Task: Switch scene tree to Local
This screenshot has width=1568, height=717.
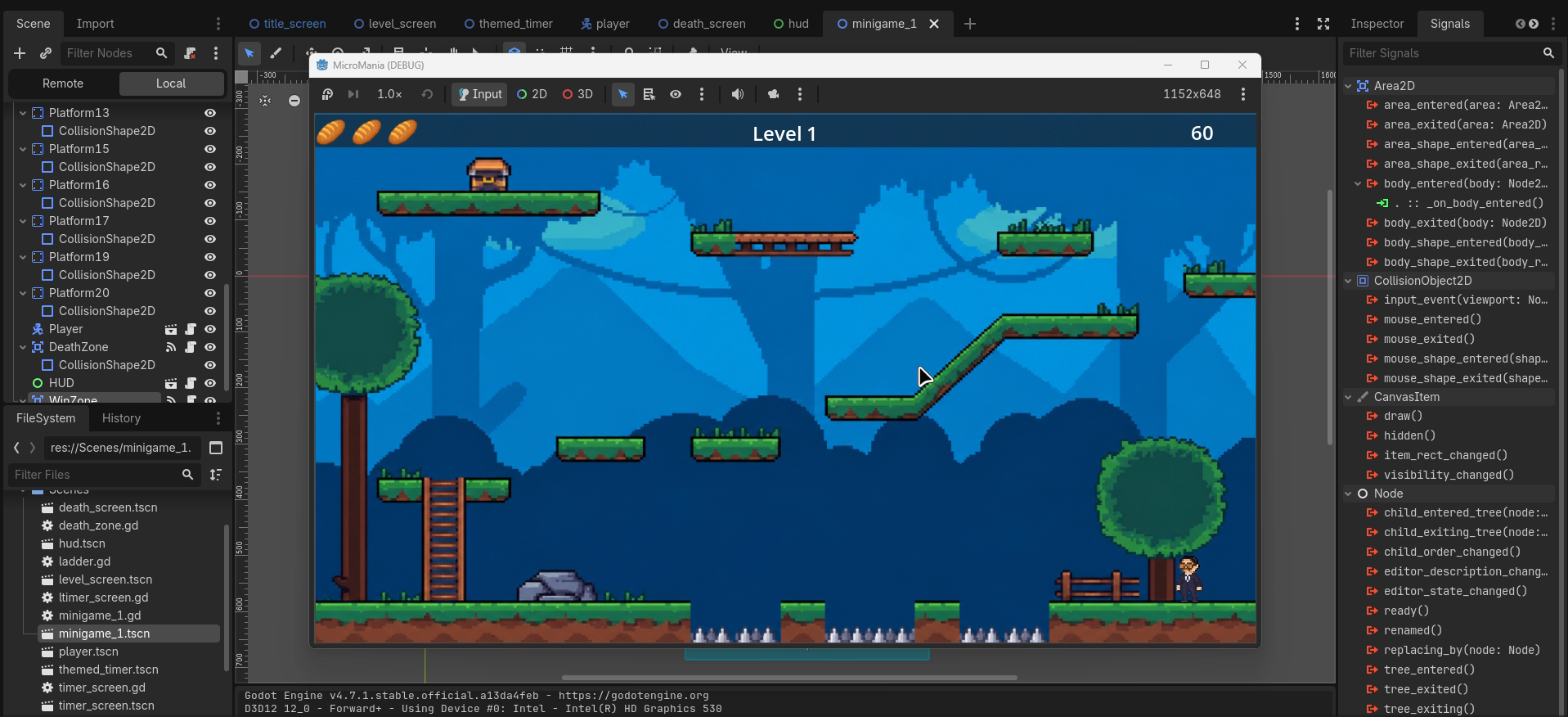Action: pyautogui.click(x=171, y=83)
